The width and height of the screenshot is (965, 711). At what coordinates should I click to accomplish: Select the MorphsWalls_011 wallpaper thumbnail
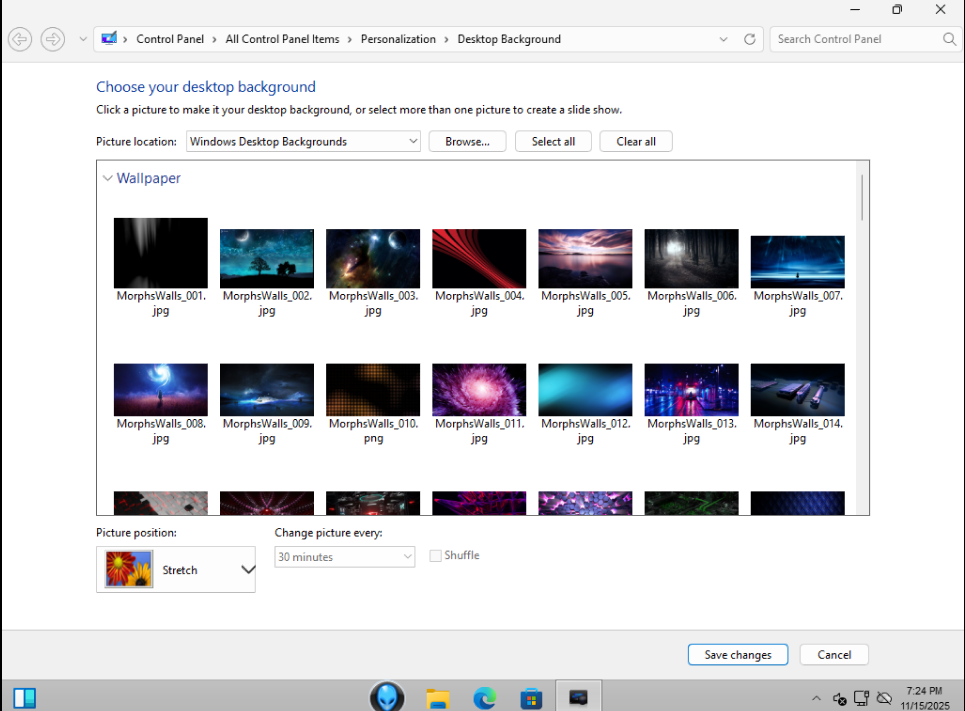[x=479, y=390]
